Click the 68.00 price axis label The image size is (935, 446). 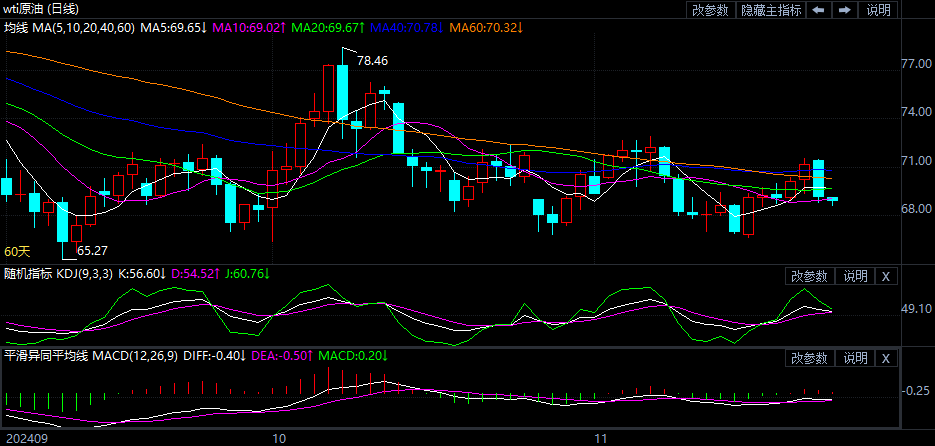click(x=915, y=209)
